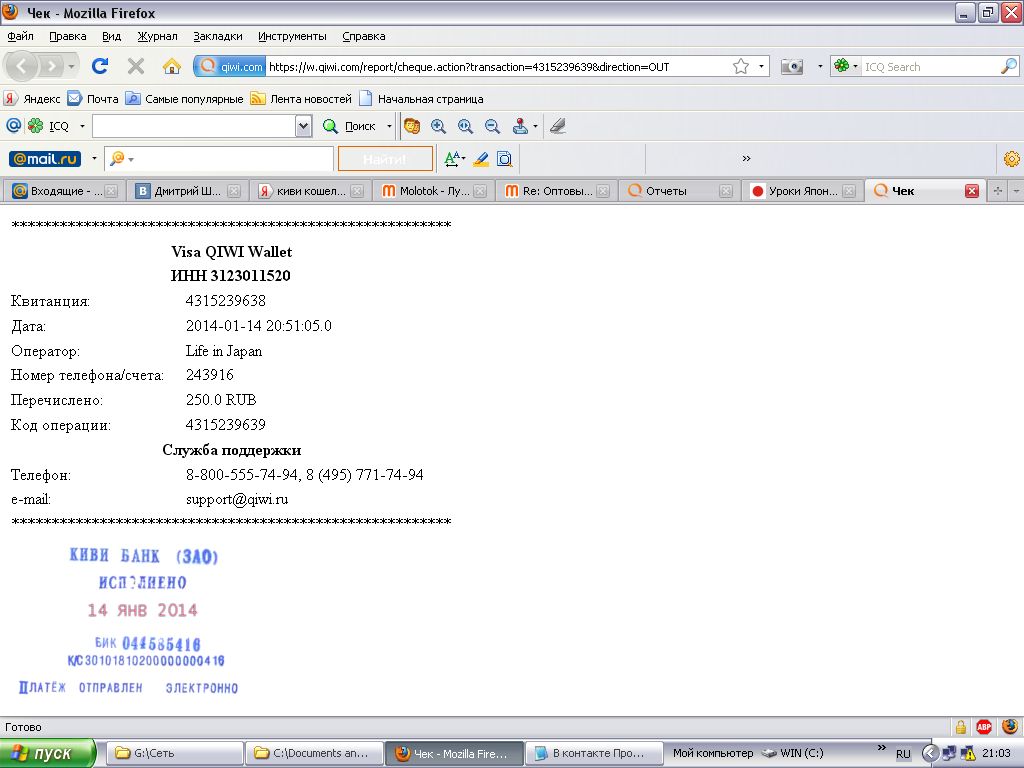Click the Stop loading X icon

[135, 66]
